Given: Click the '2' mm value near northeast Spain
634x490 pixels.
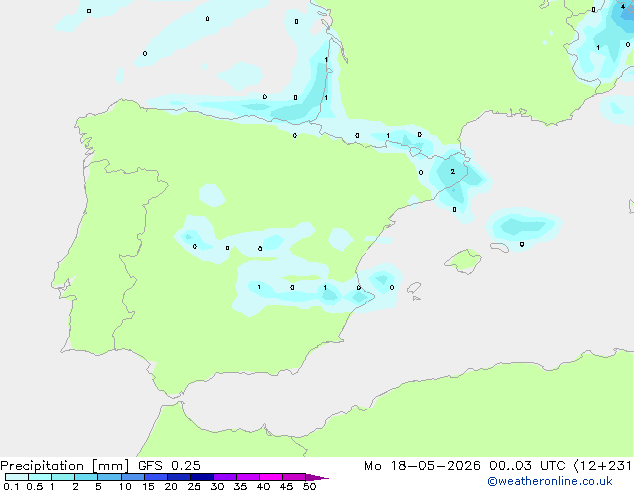Looking at the screenshot, I should [x=452, y=171].
